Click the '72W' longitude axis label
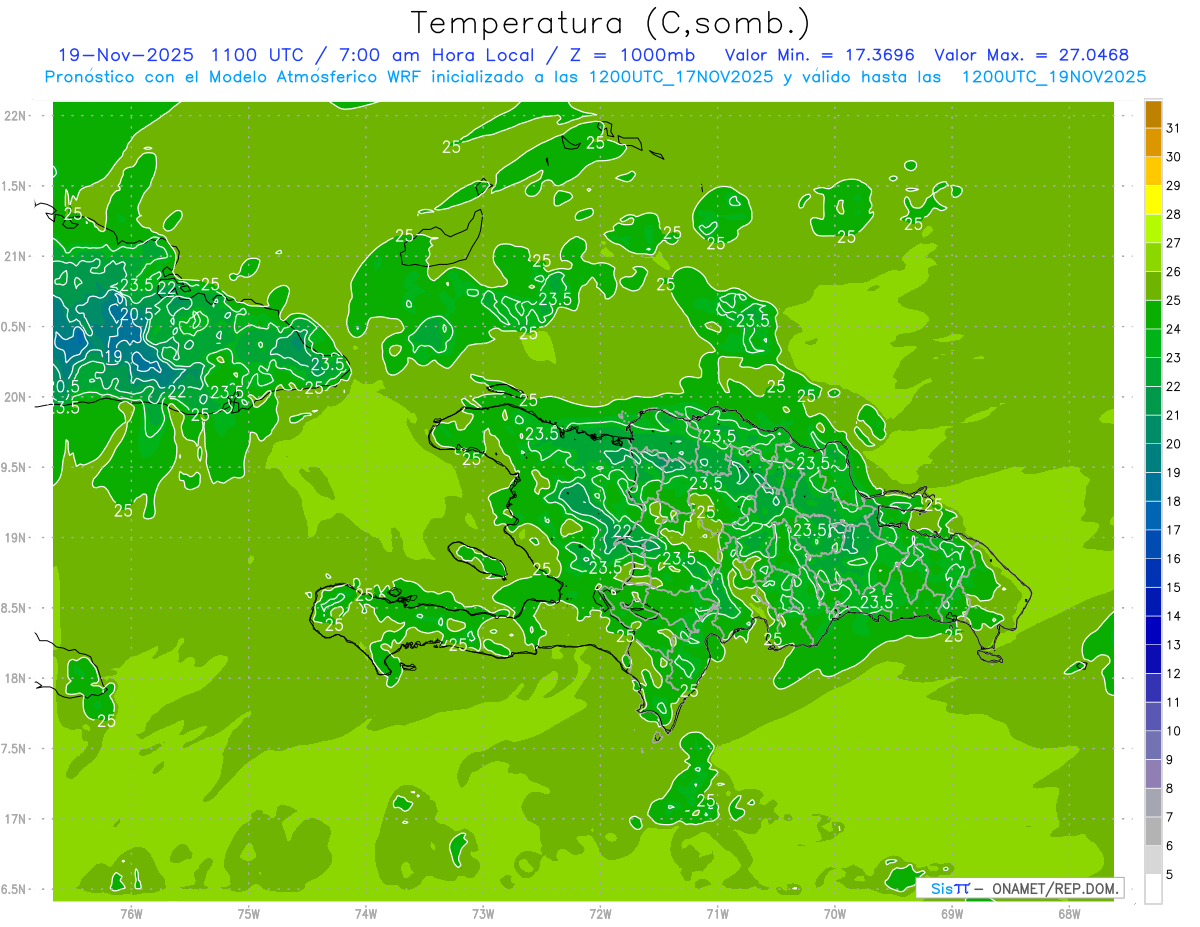Viewport: 1200px width, 927px height. pos(600,913)
